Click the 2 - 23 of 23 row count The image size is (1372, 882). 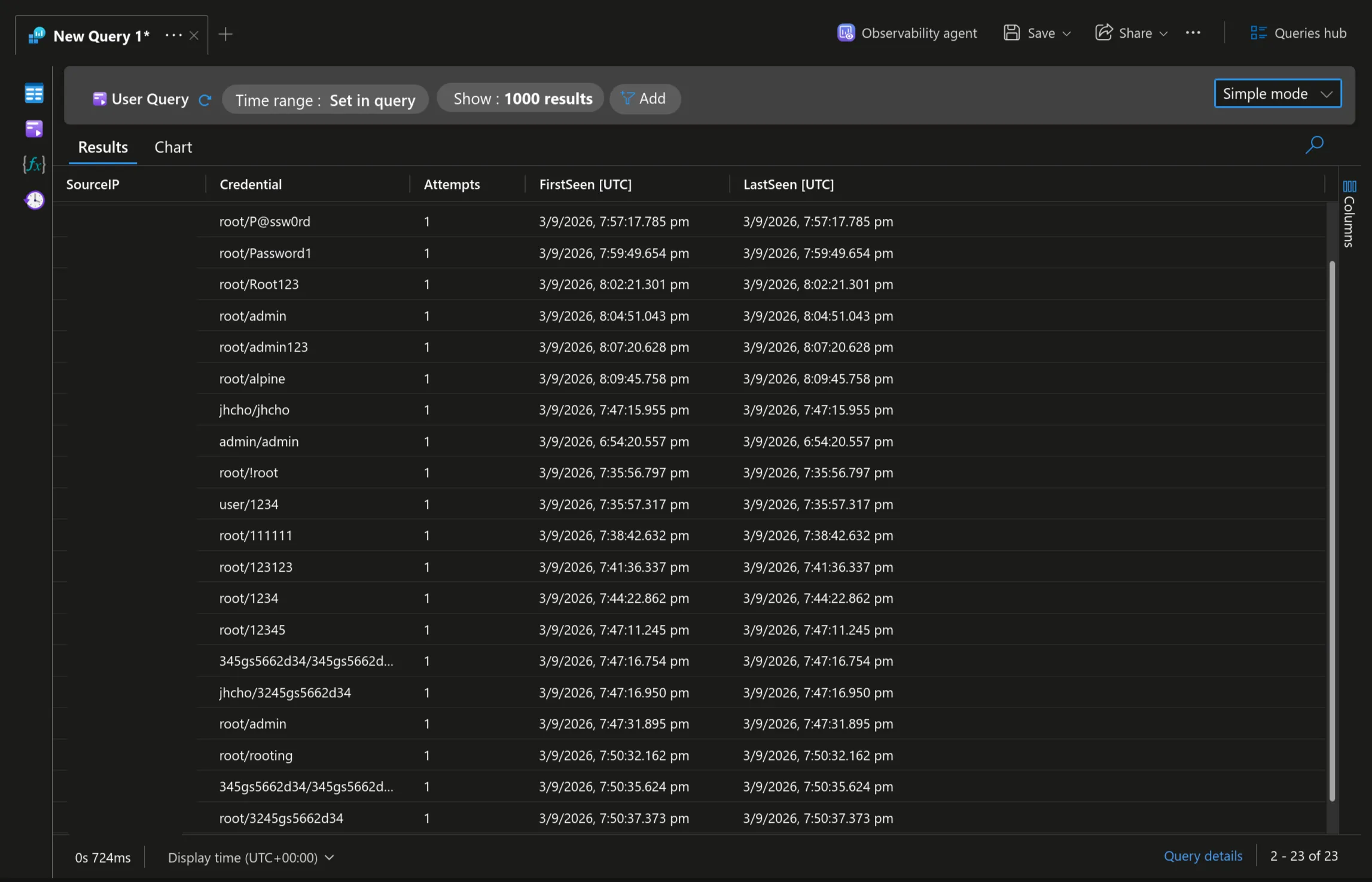pyautogui.click(x=1304, y=856)
